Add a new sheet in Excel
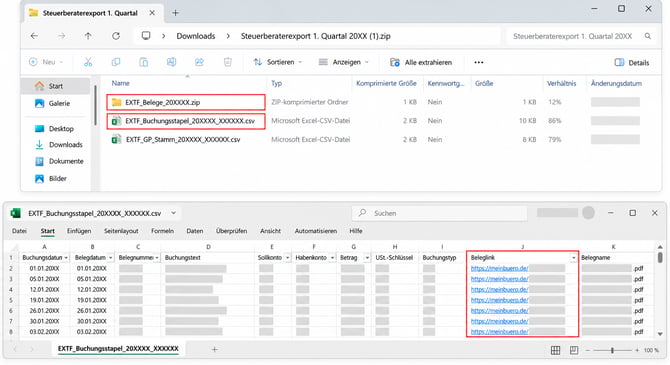Screen dimensions: 670x365 pos(215,350)
